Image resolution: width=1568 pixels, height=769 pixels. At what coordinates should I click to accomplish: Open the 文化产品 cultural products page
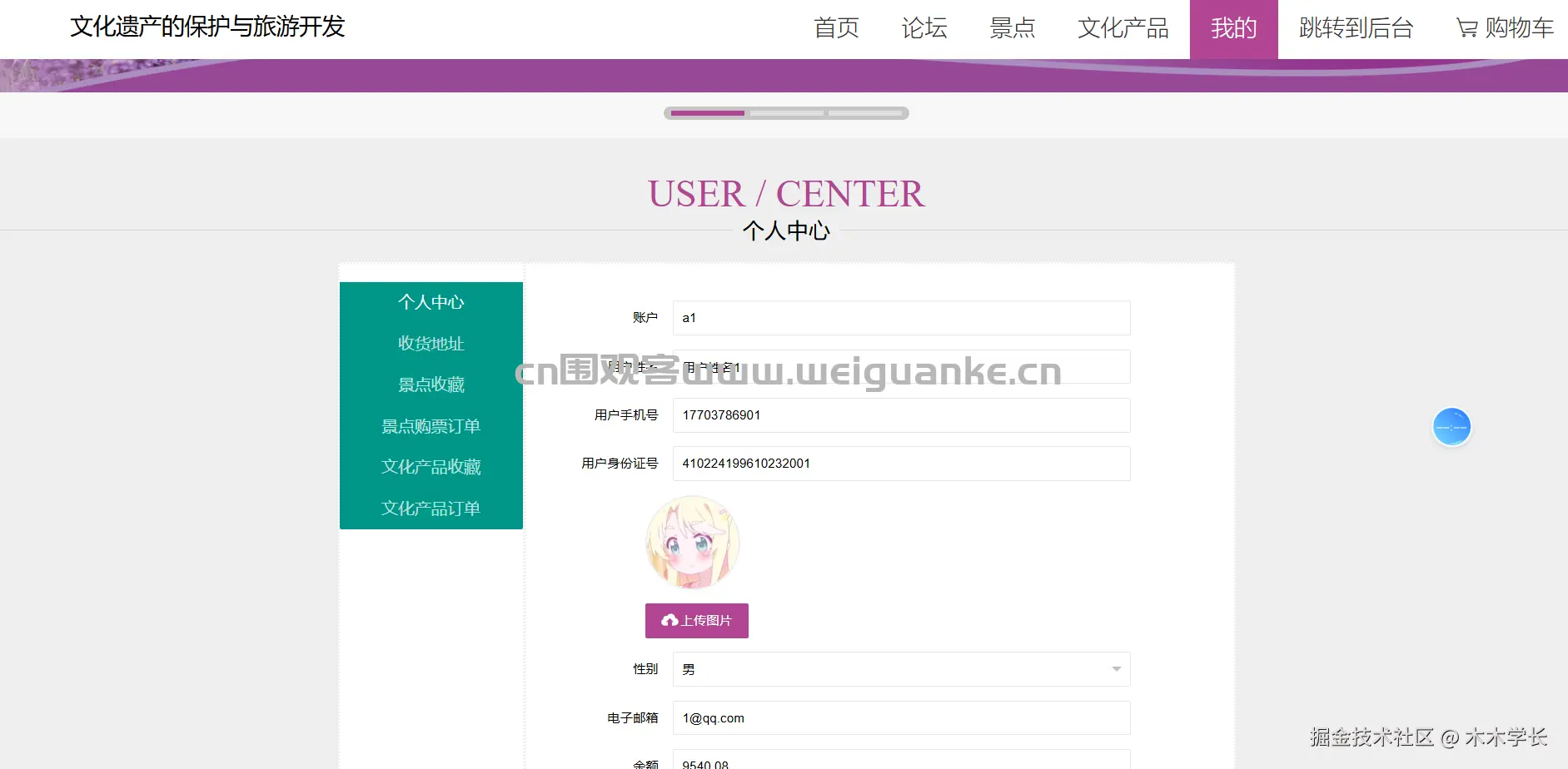(1123, 28)
